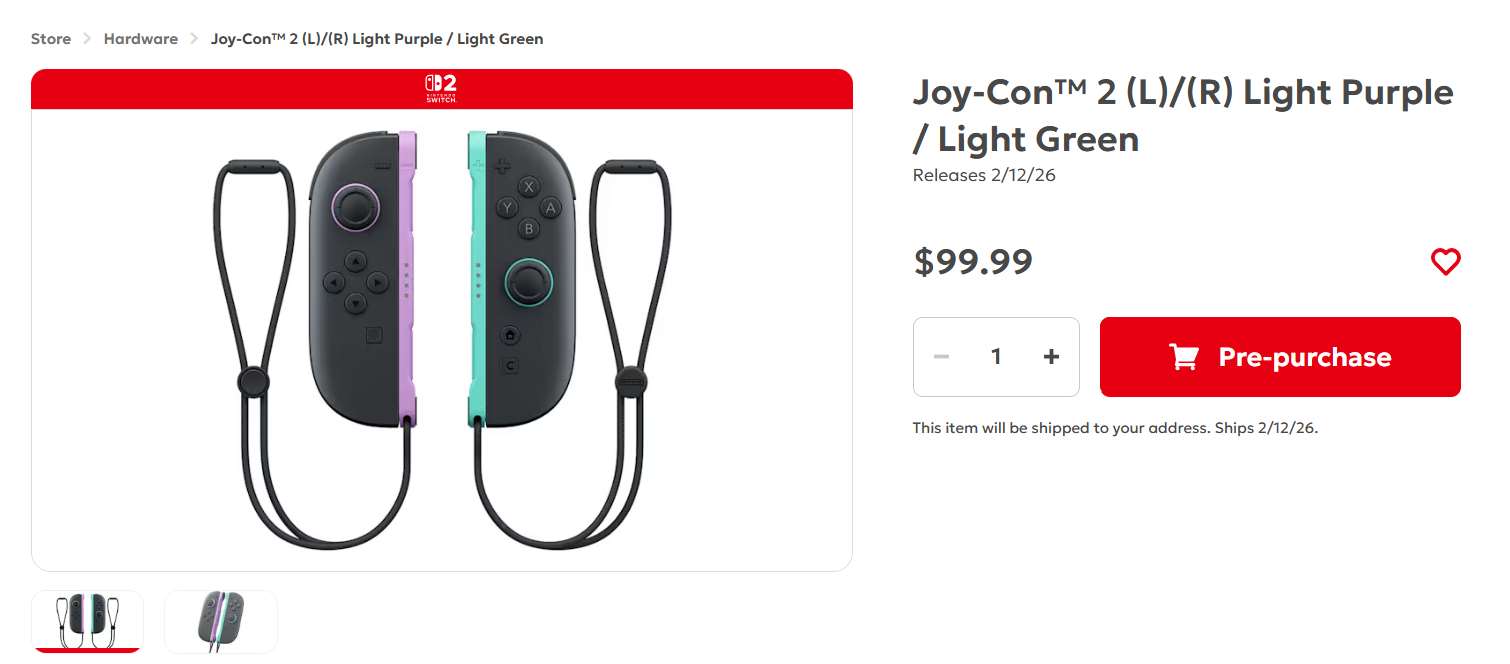Screen dimensions: 1510x664
Task: Add item to wishlist with heart icon
Action: pyautogui.click(x=1445, y=262)
